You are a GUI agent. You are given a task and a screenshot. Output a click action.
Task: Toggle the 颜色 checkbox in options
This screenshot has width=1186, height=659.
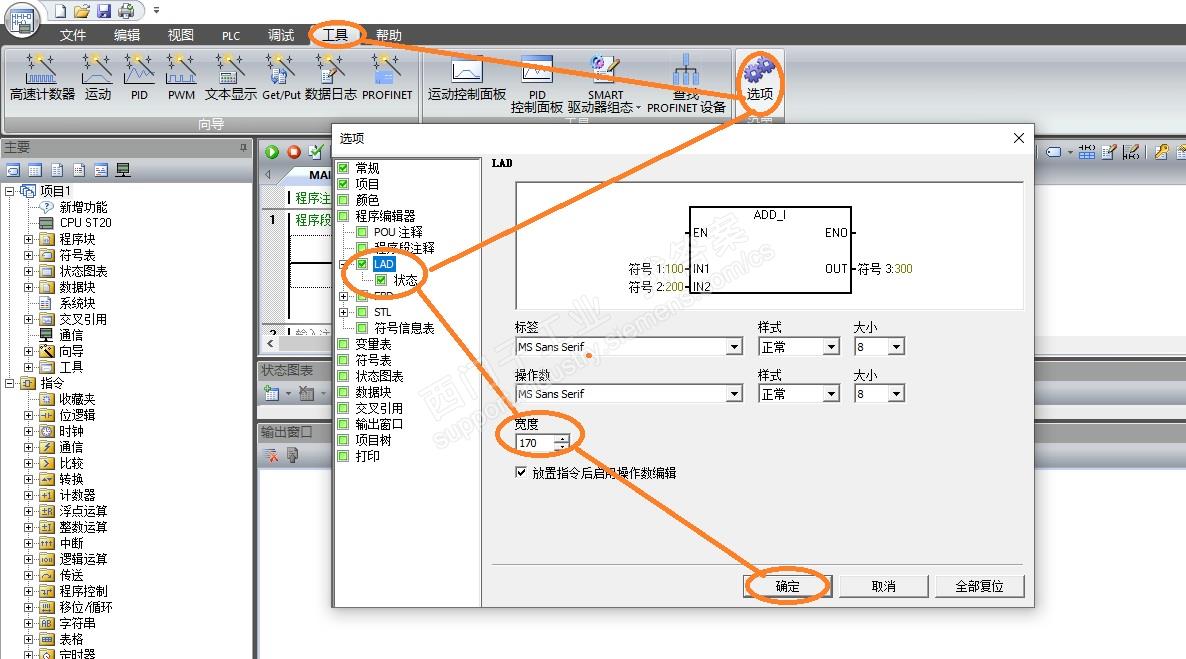(x=343, y=200)
